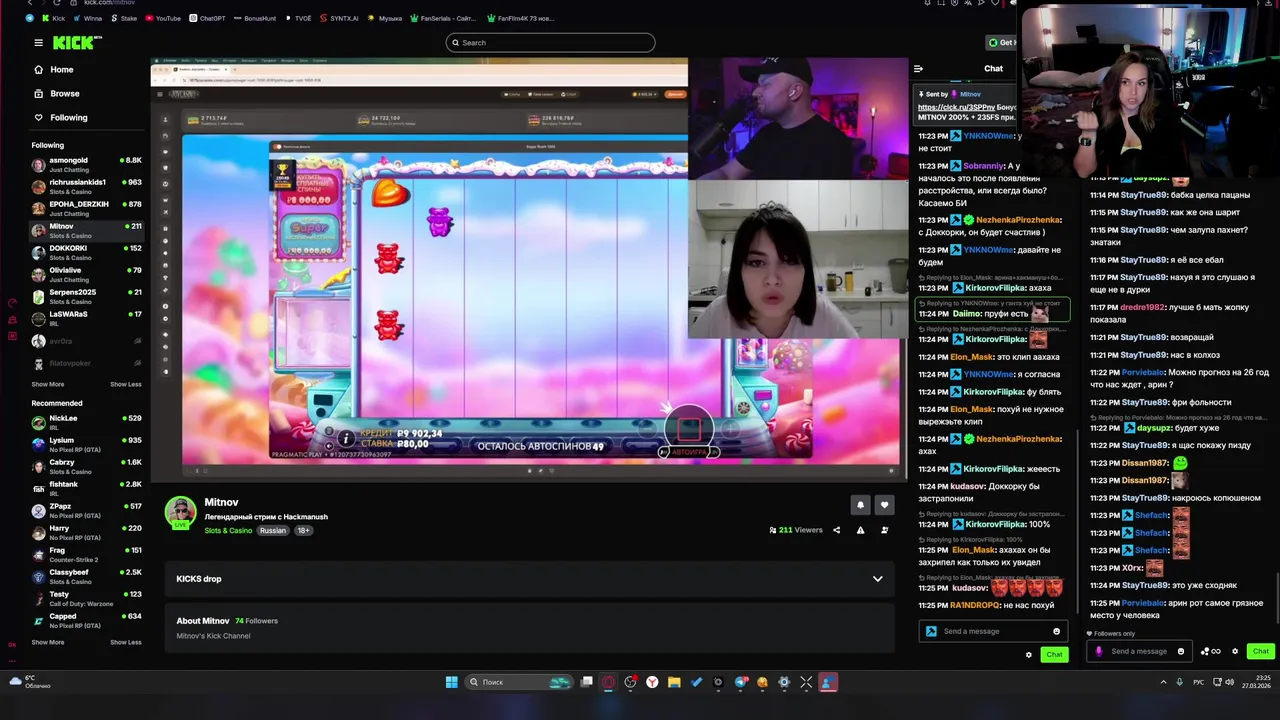Open Browse in the sidebar
This screenshot has height=720, width=1280.
pyautogui.click(x=64, y=94)
